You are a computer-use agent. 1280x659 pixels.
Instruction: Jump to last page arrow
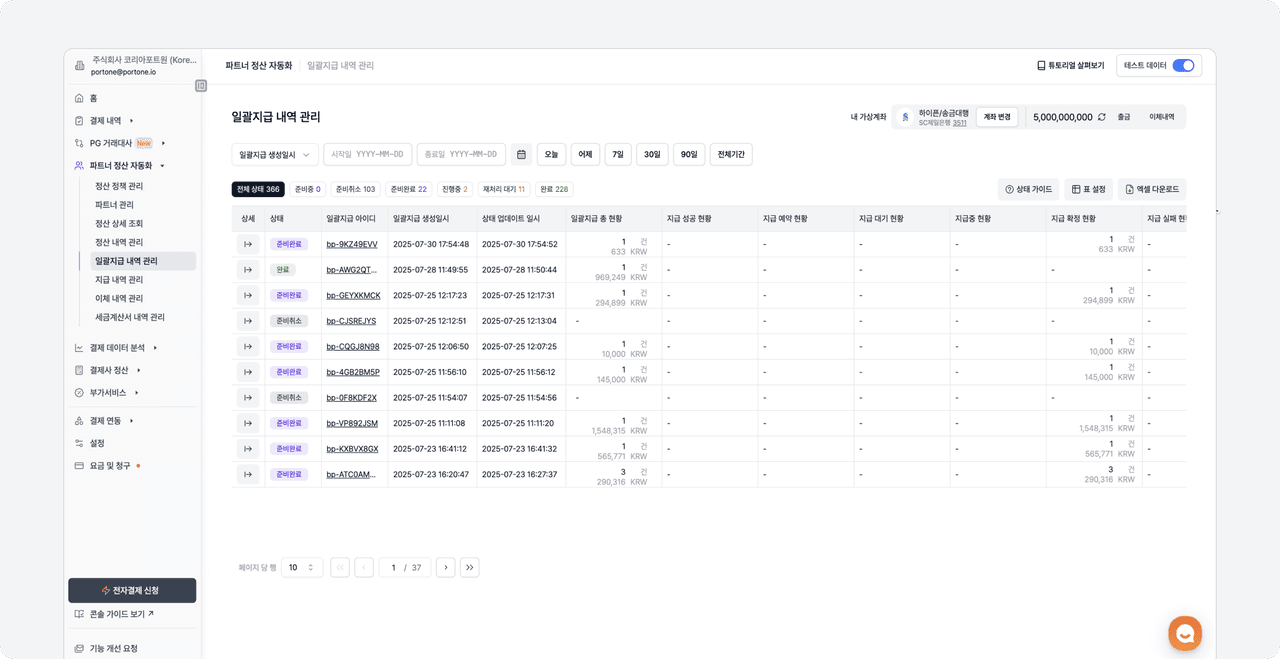469,567
